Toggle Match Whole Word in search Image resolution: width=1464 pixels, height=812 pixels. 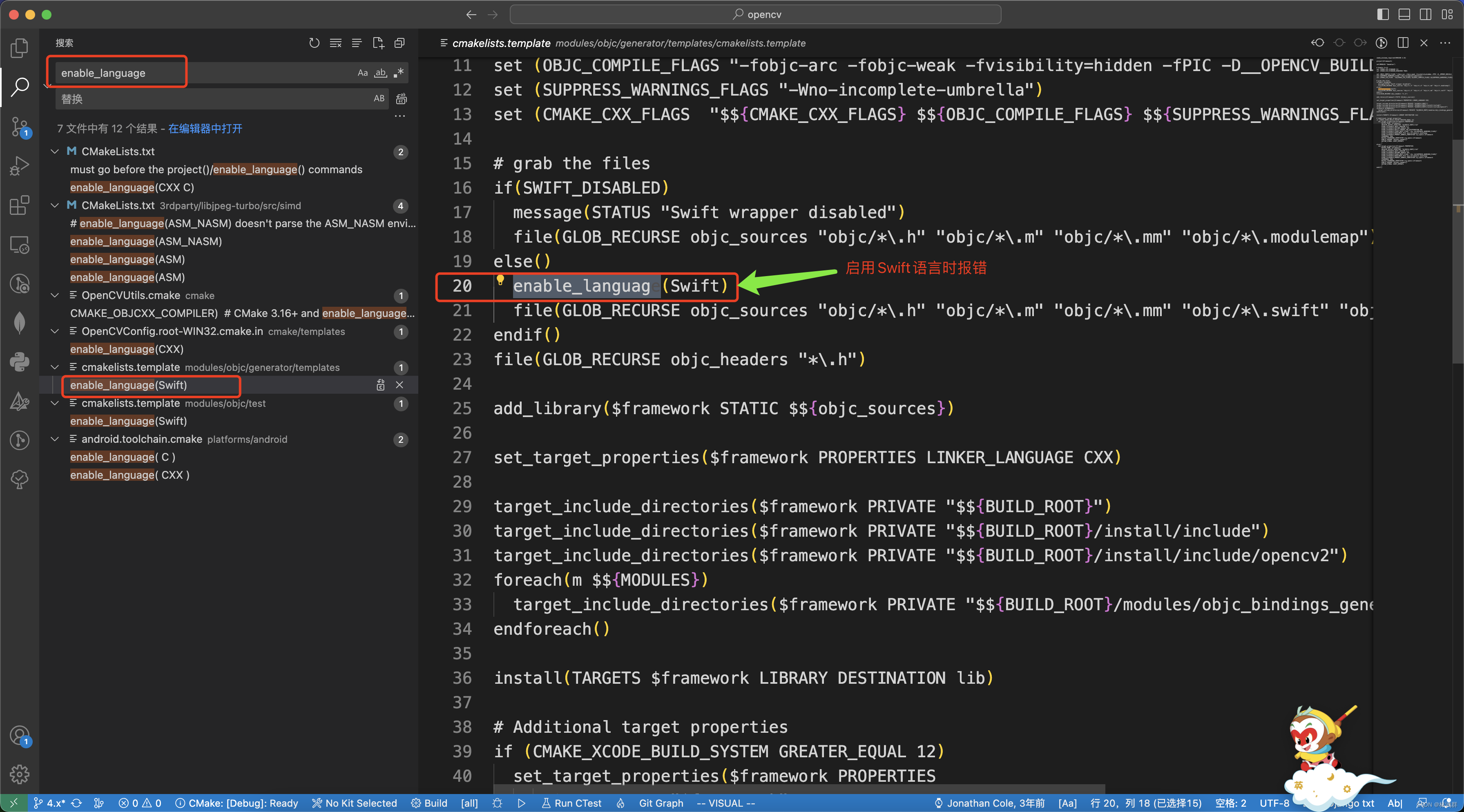pyautogui.click(x=380, y=73)
